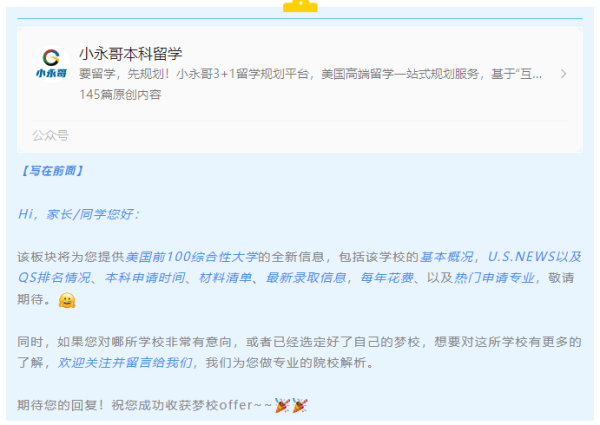Click the greeting line Hi，家长/同学您好

pos(79,214)
